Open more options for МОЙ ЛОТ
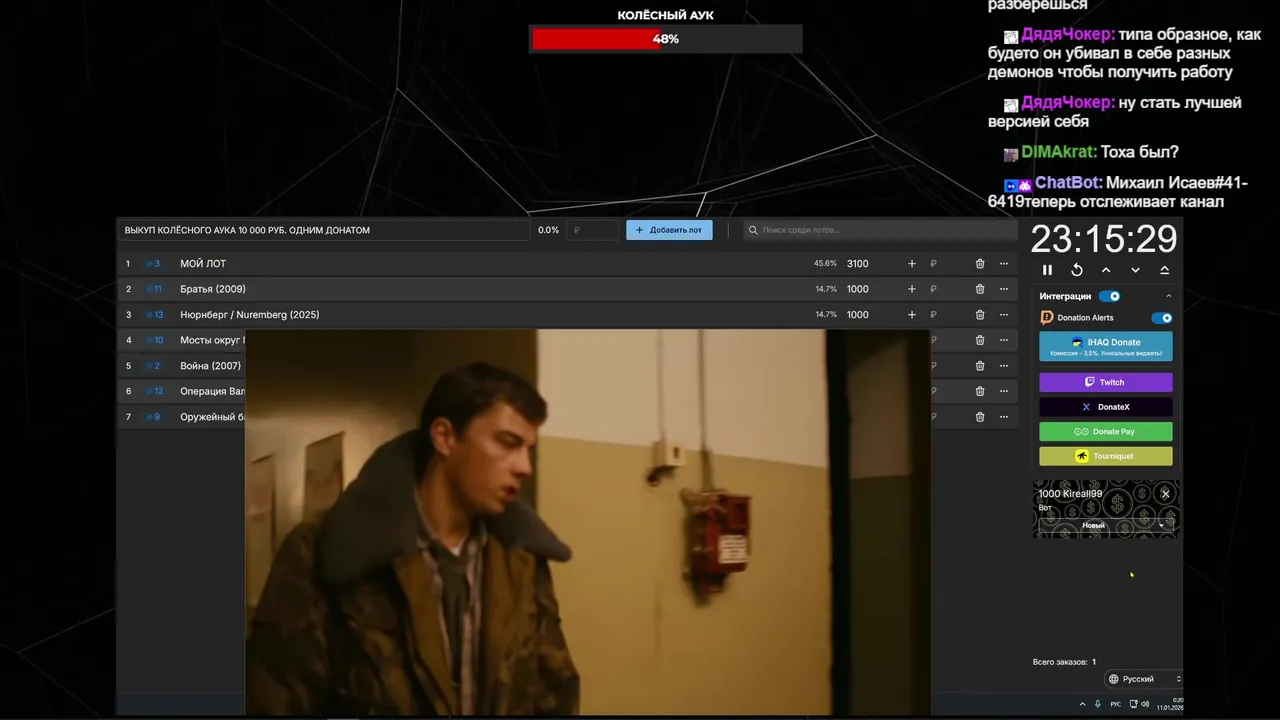Image resolution: width=1280 pixels, height=720 pixels. 1004,264
